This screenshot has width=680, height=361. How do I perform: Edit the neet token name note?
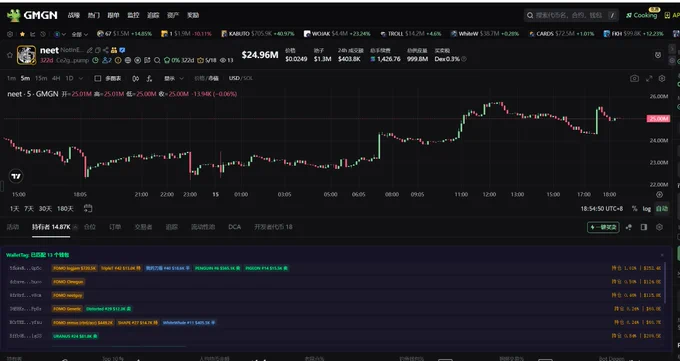point(90,50)
